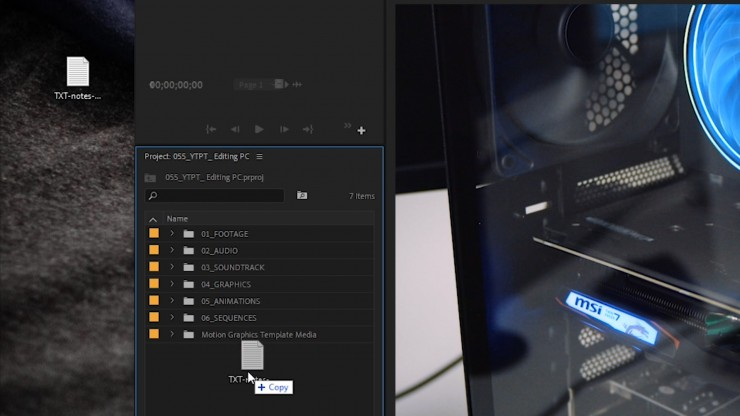Click the project search filter bin icon
The image size is (740, 416).
[302, 196]
